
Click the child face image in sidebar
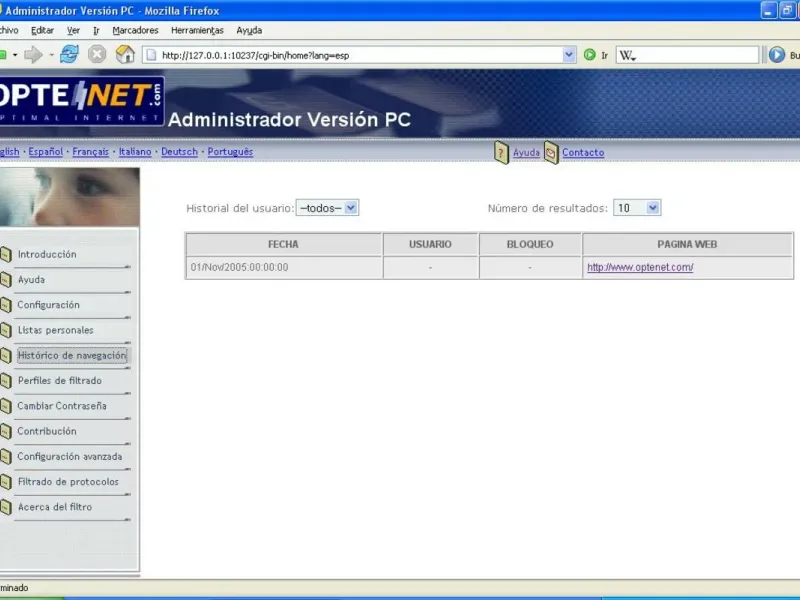[x=69, y=197]
